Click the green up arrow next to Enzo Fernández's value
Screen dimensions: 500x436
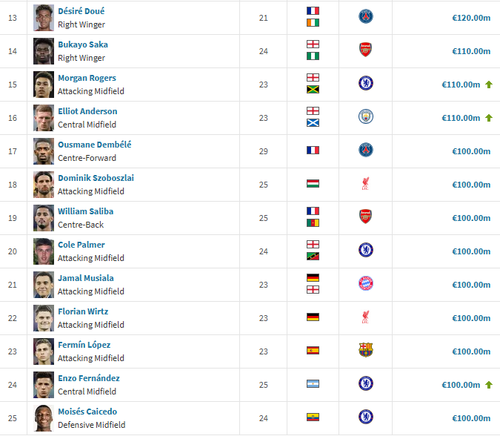[x=489, y=385]
